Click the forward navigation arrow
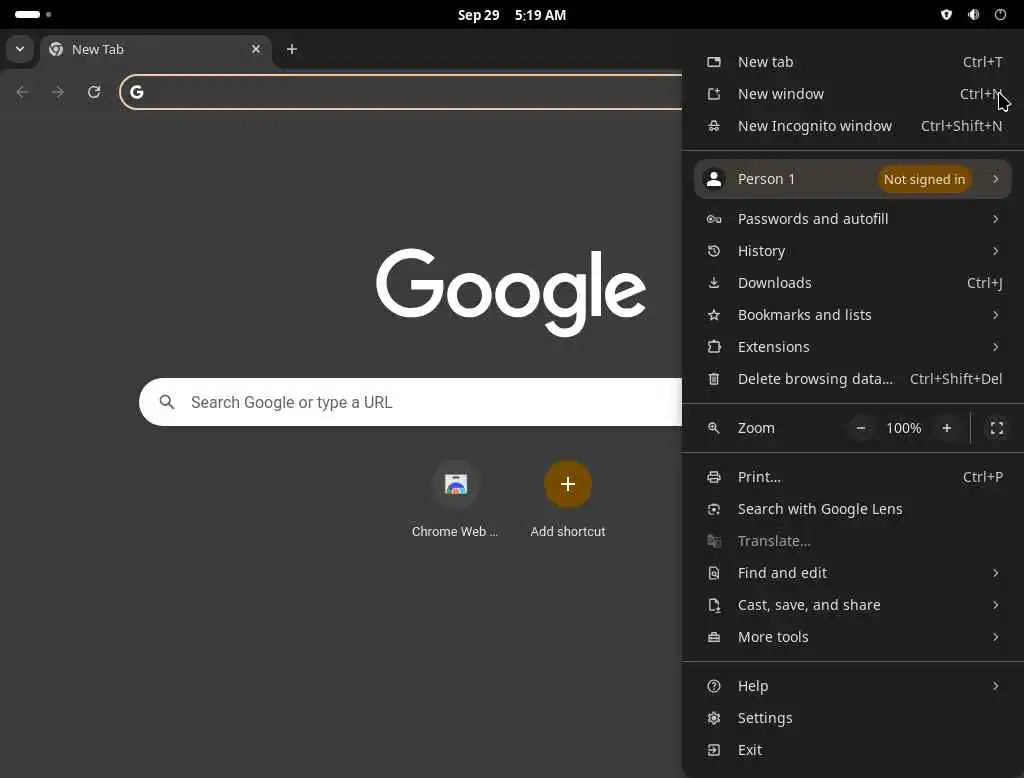Viewport: 1024px width, 778px height. (x=58, y=92)
